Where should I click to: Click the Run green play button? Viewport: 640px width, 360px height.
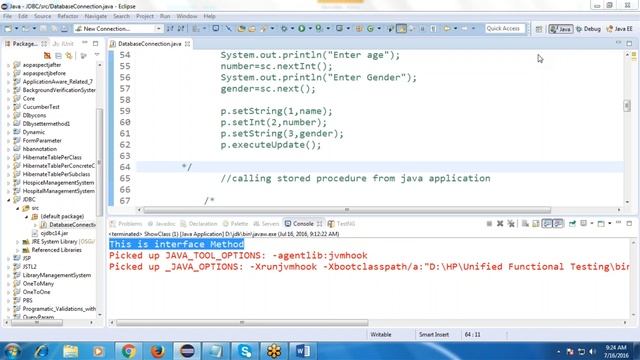pos(302,29)
